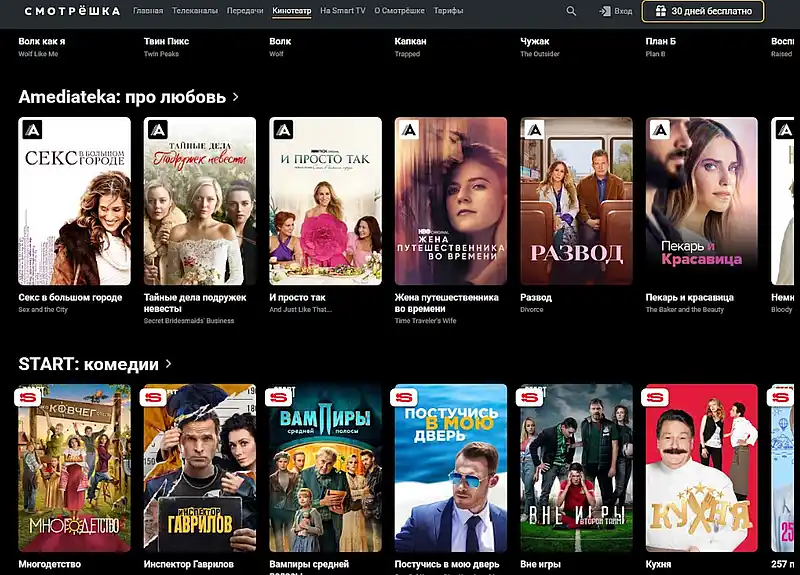The image size is (800, 575).
Task: Click Amediateka badge on Жена путешественника poster
Action: [x=409, y=130]
